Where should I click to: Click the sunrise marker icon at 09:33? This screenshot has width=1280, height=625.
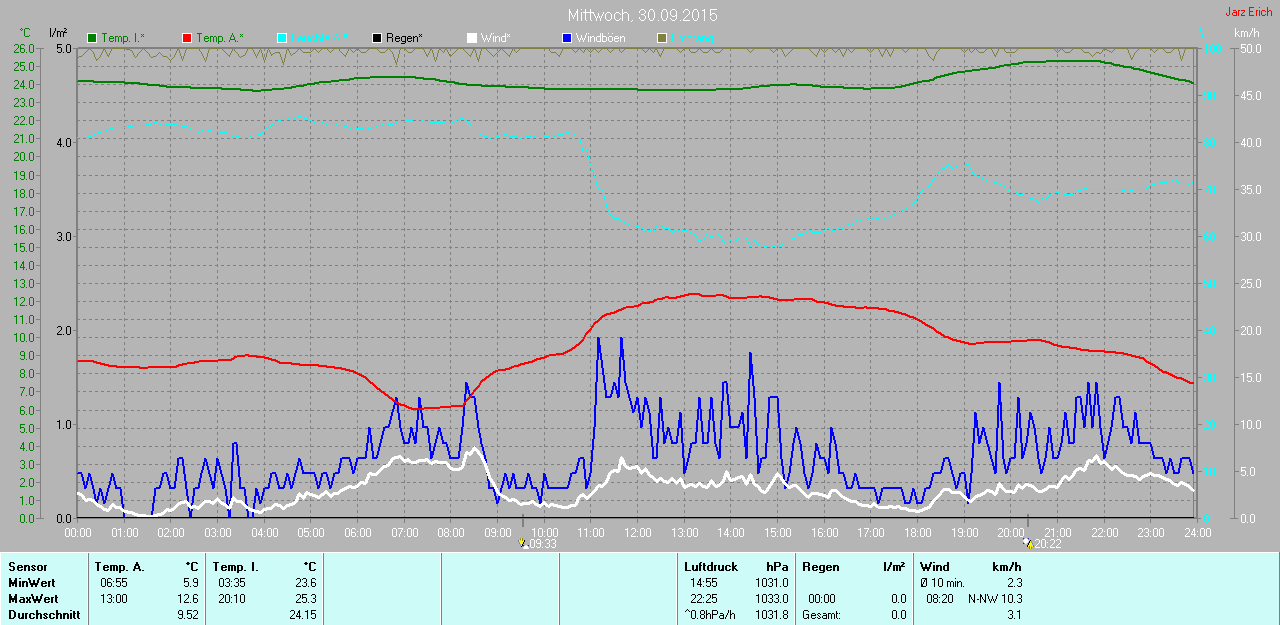(524, 544)
